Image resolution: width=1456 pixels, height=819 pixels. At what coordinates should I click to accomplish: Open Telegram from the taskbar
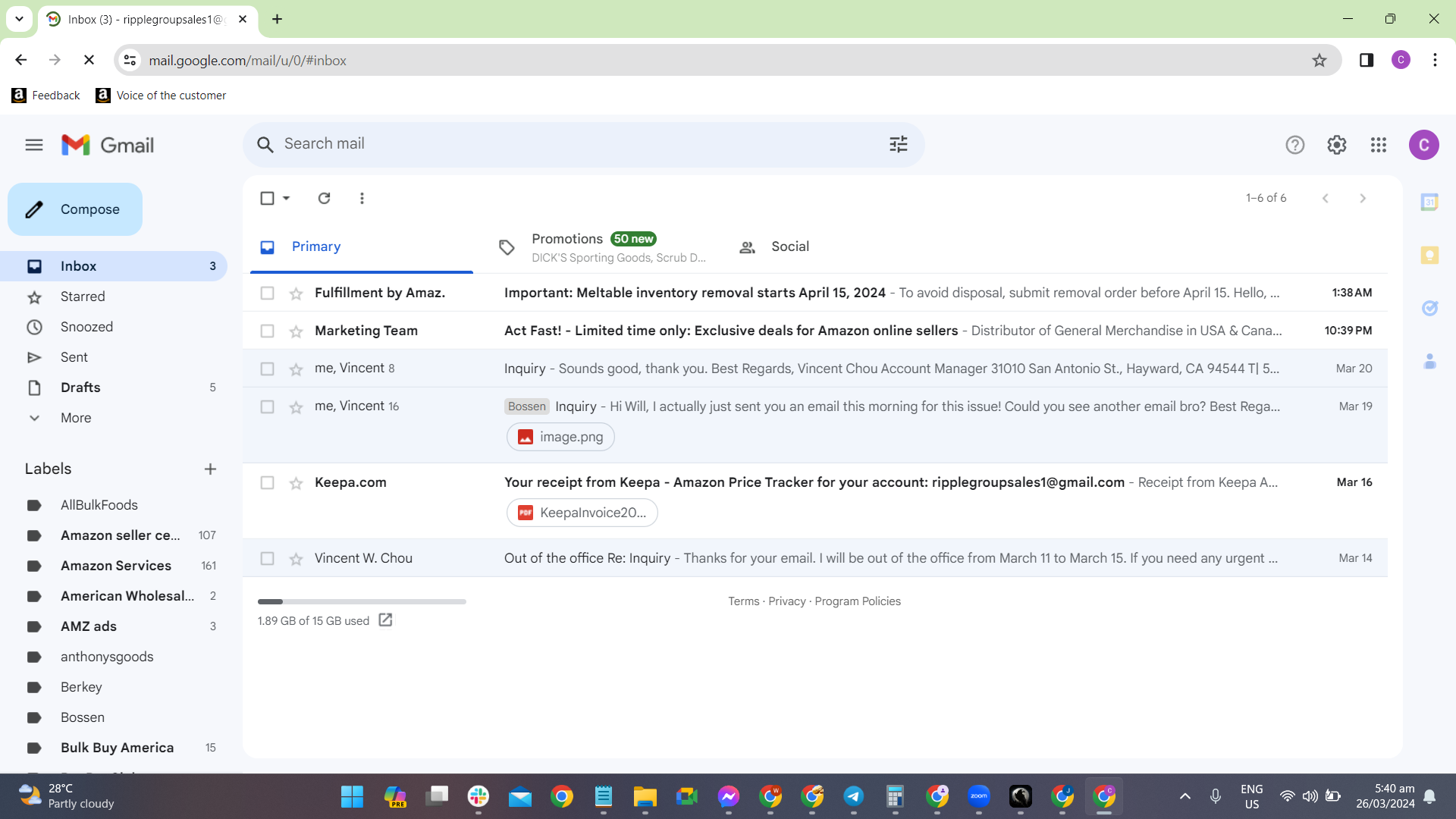click(854, 796)
